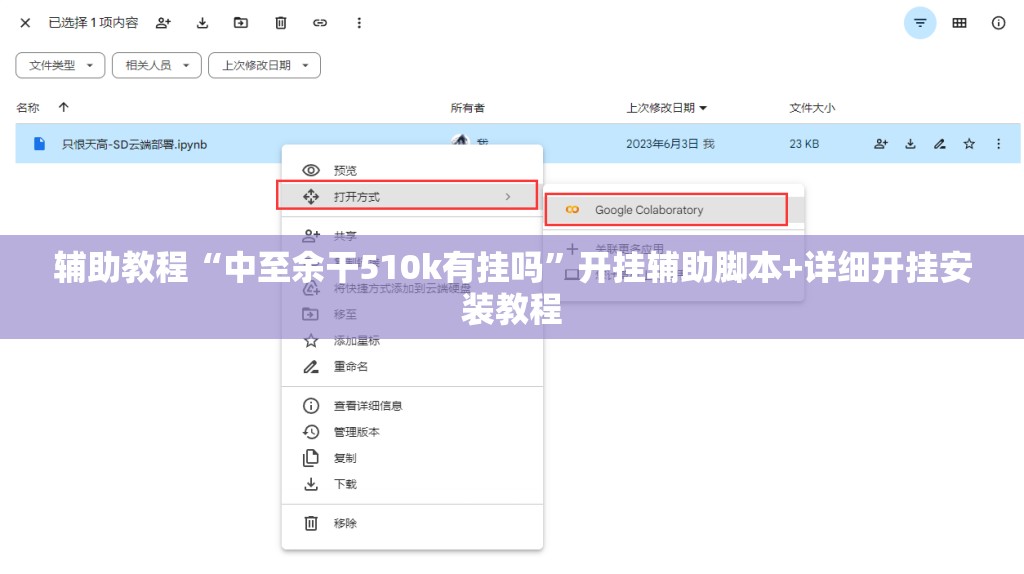
Task: Open the 上次修改日期 column sort dropdown
Action: click(x=667, y=108)
